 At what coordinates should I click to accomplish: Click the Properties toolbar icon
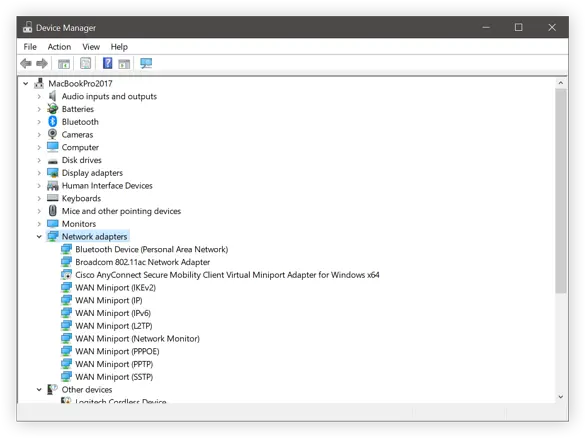[x=85, y=63]
